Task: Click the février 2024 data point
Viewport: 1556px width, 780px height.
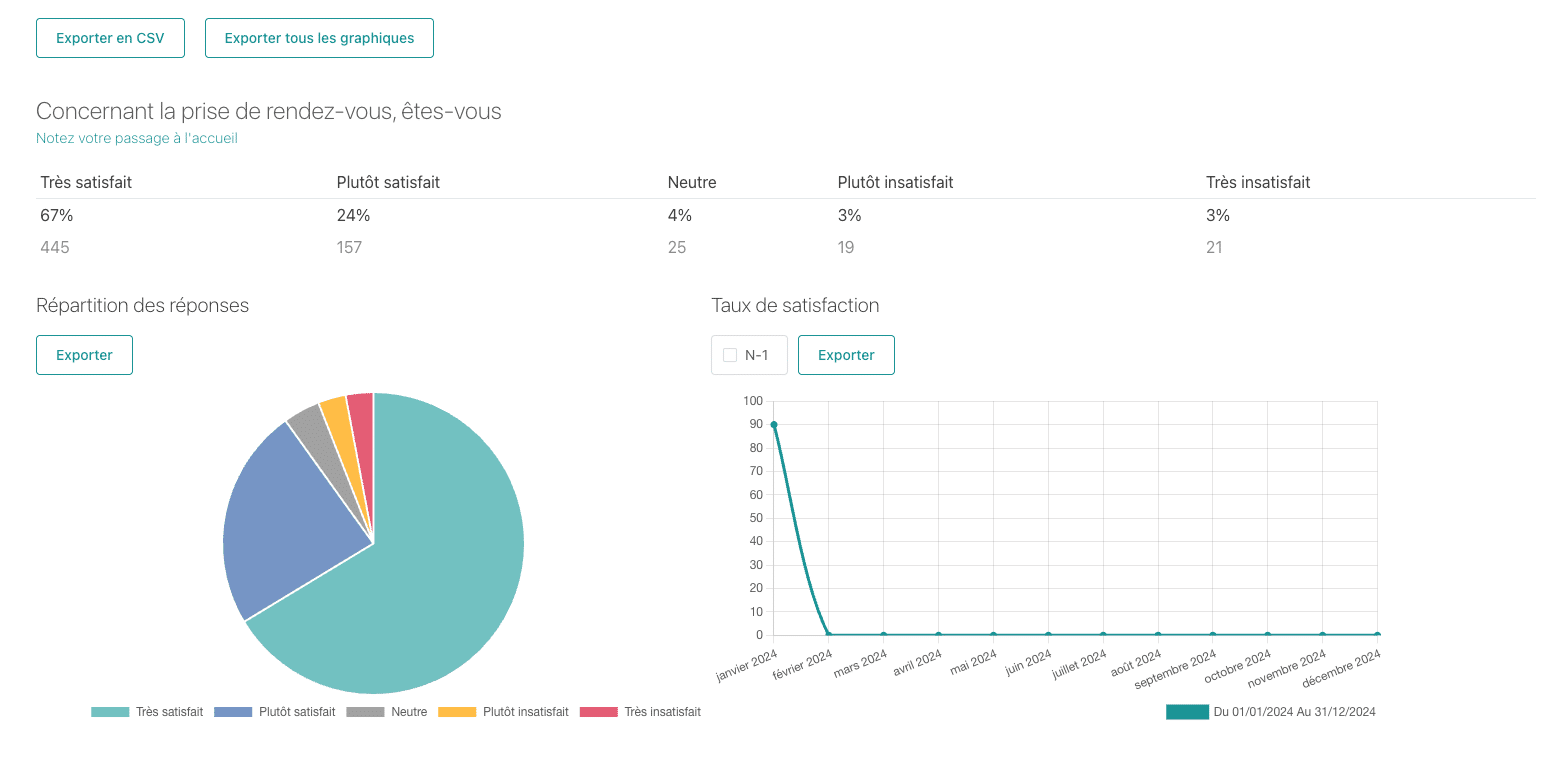Action: pyautogui.click(x=829, y=634)
